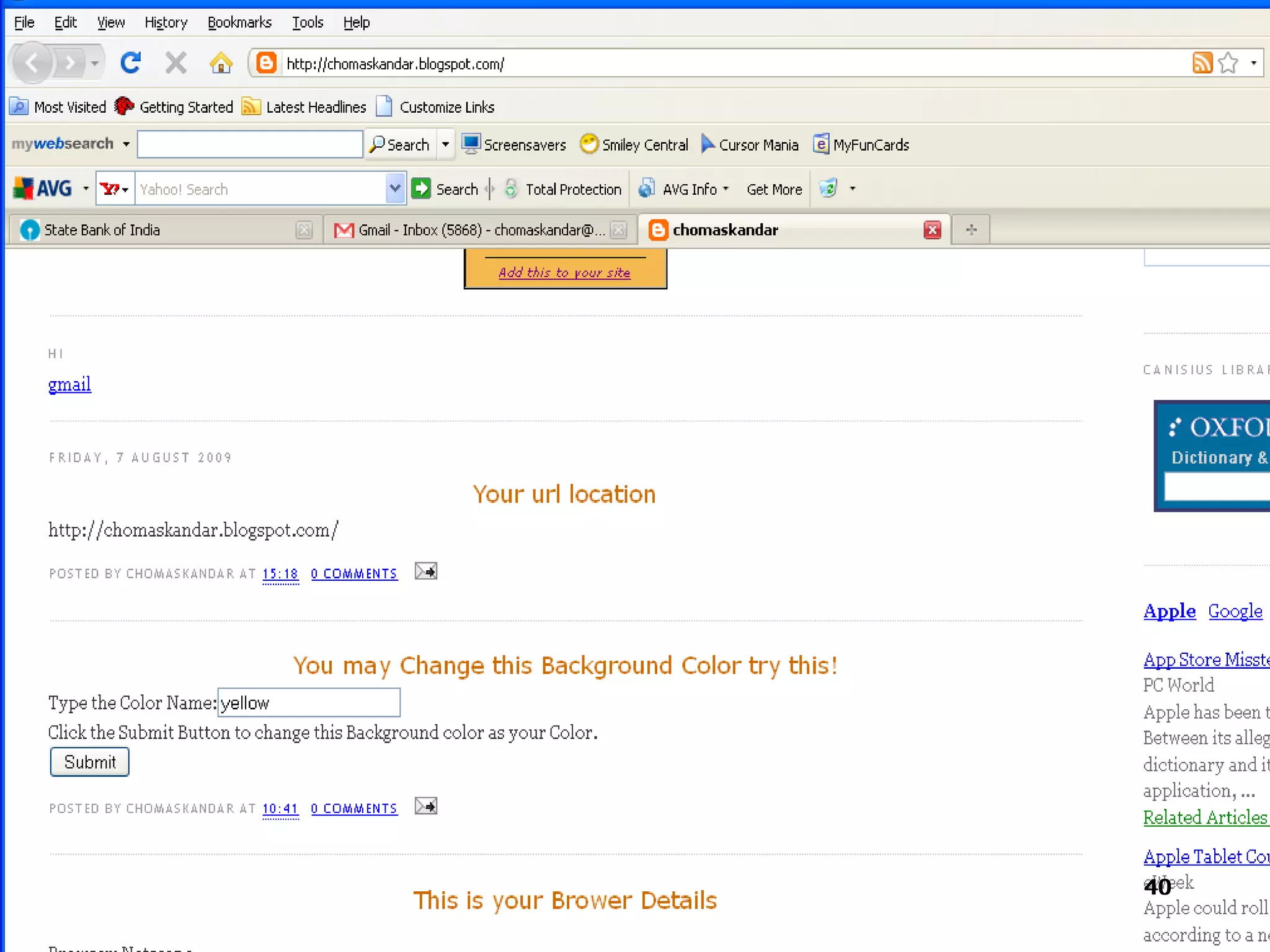Open the gmail link
The image size is (1270, 952).
pos(69,385)
